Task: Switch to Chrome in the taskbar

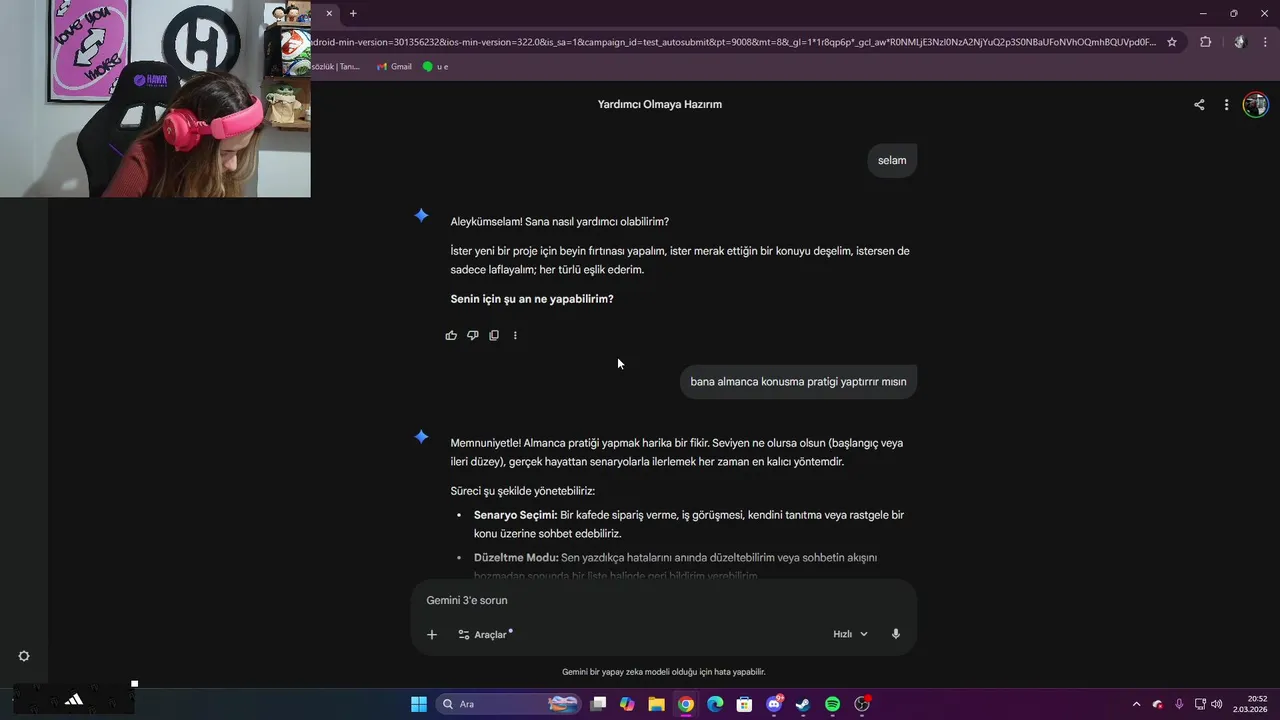Action: pos(685,704)
